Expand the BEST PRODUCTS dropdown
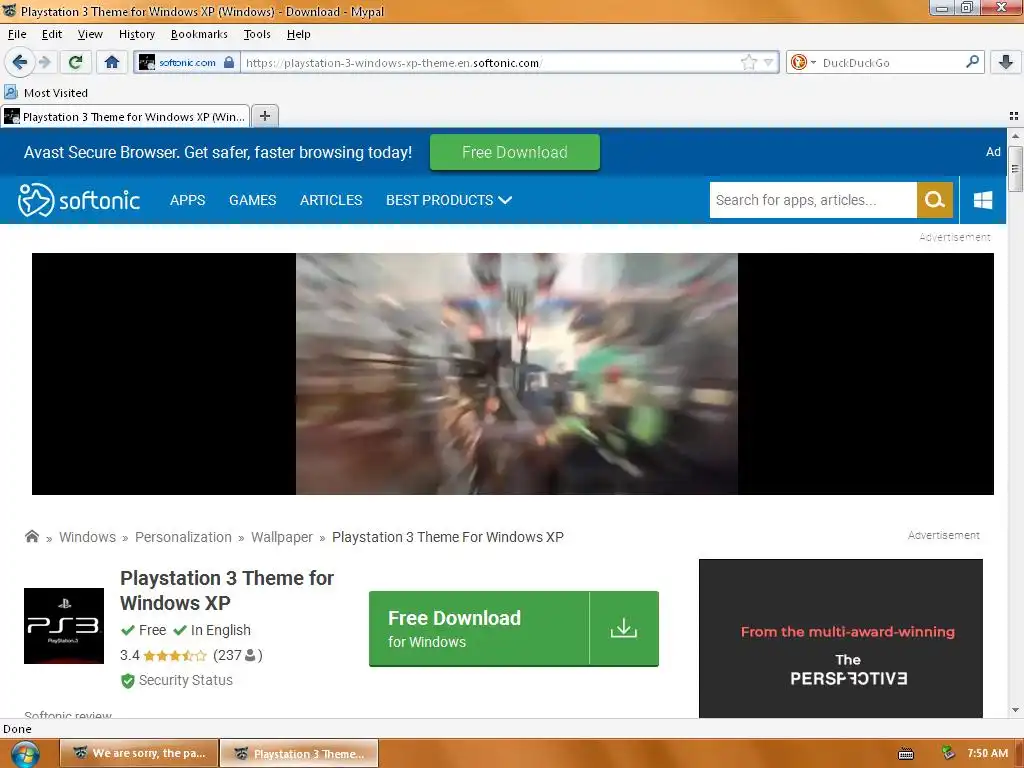 pos(449,200)
